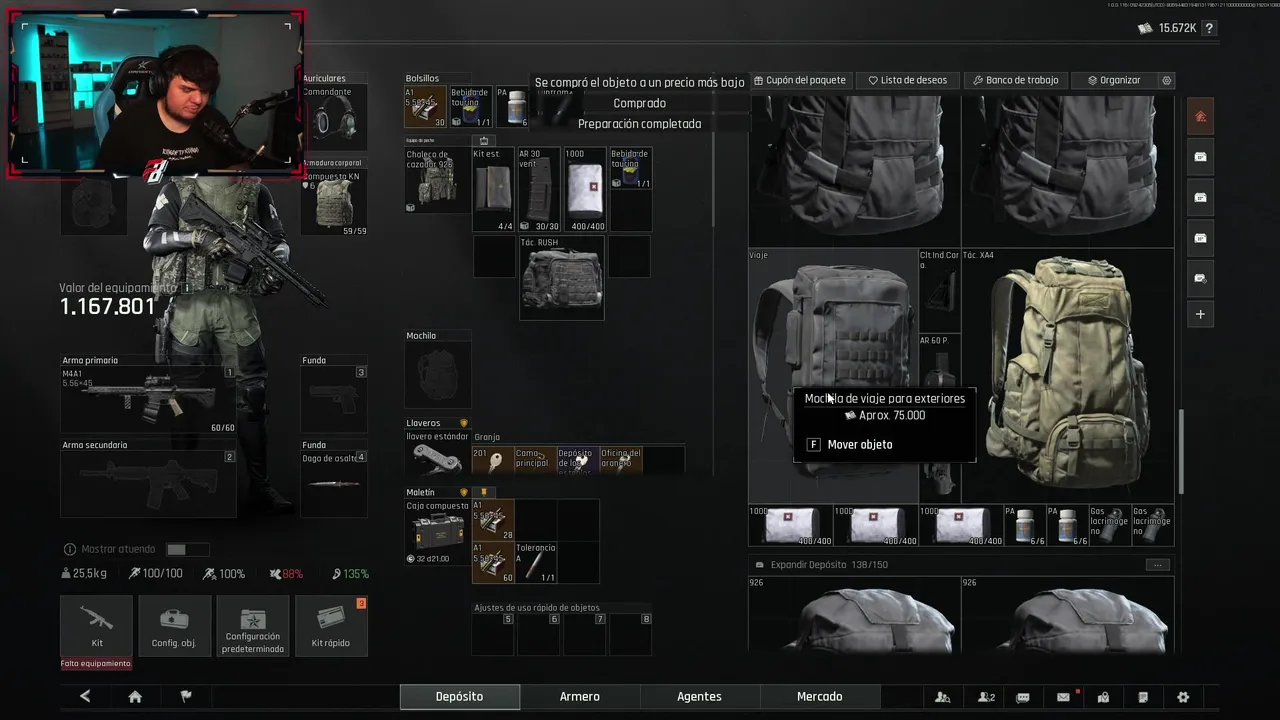Select Kit est. item showing 4/4
The width and height of the screenshot is (1280, 720).
pyautogui.click(x=493, y=190)
